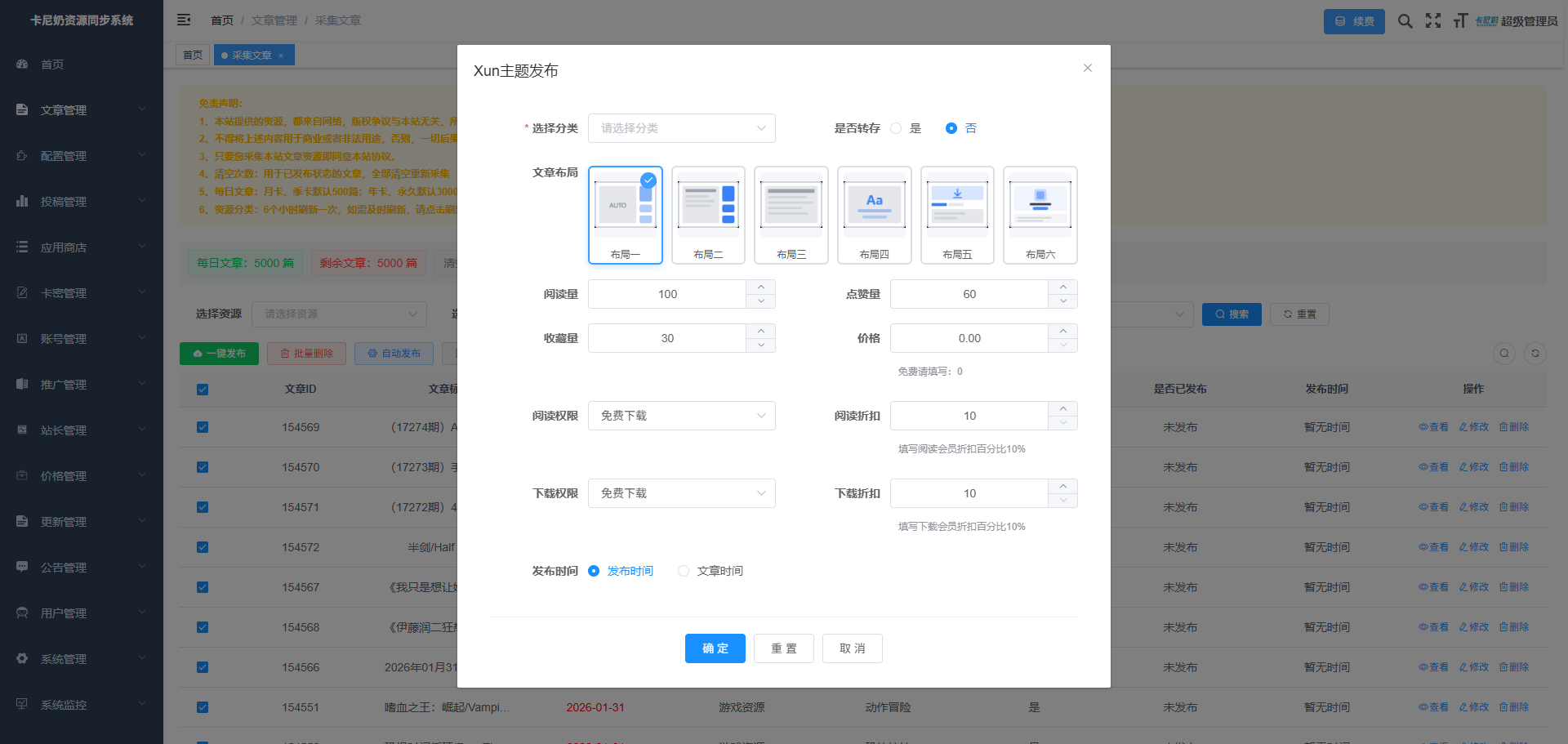Select the 布局四 layout thumbnail
Viewport: 1568px width, 744px height.
pos(874,215)
